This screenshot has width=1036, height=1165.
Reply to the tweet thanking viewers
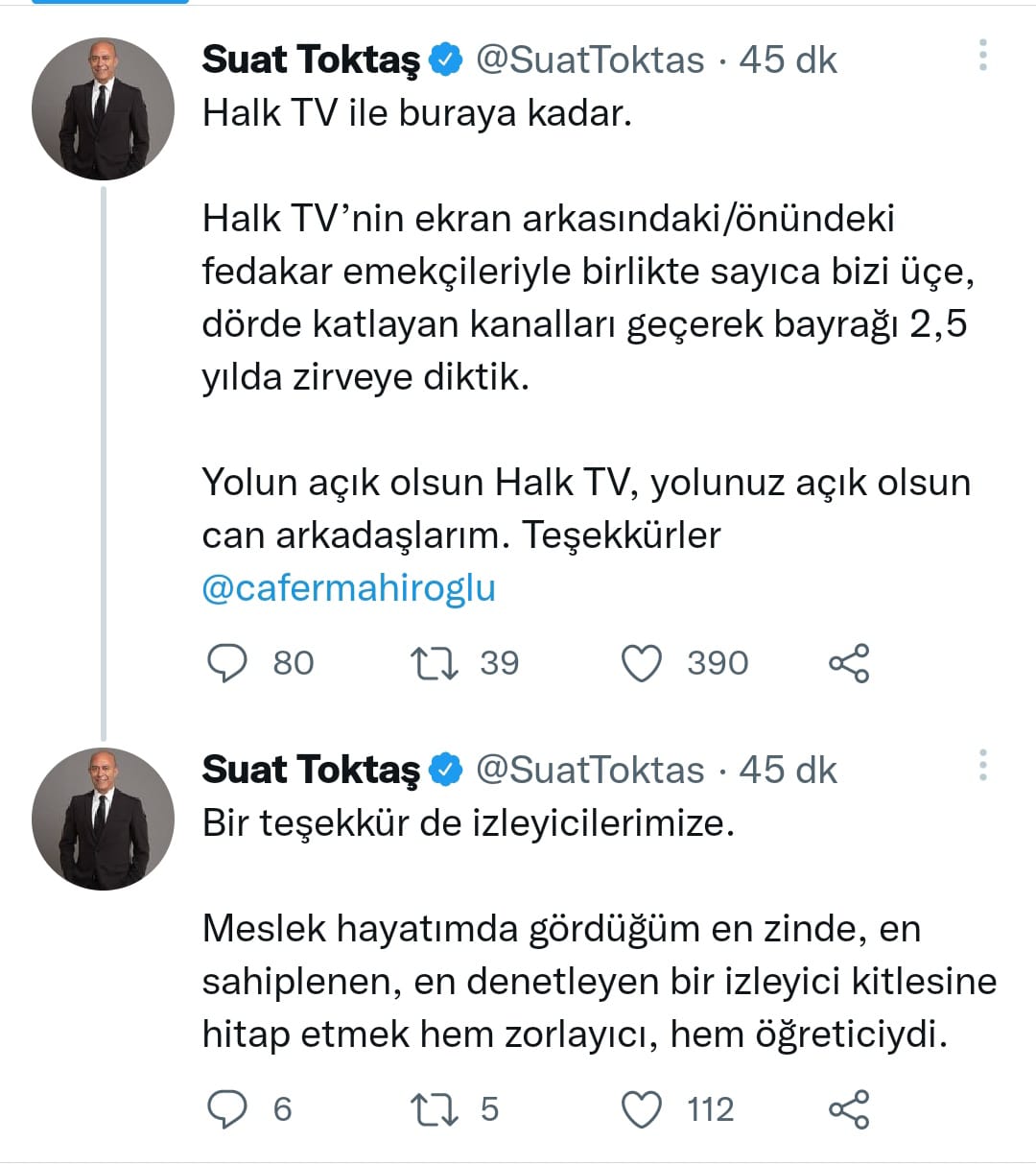point(227,1109)
